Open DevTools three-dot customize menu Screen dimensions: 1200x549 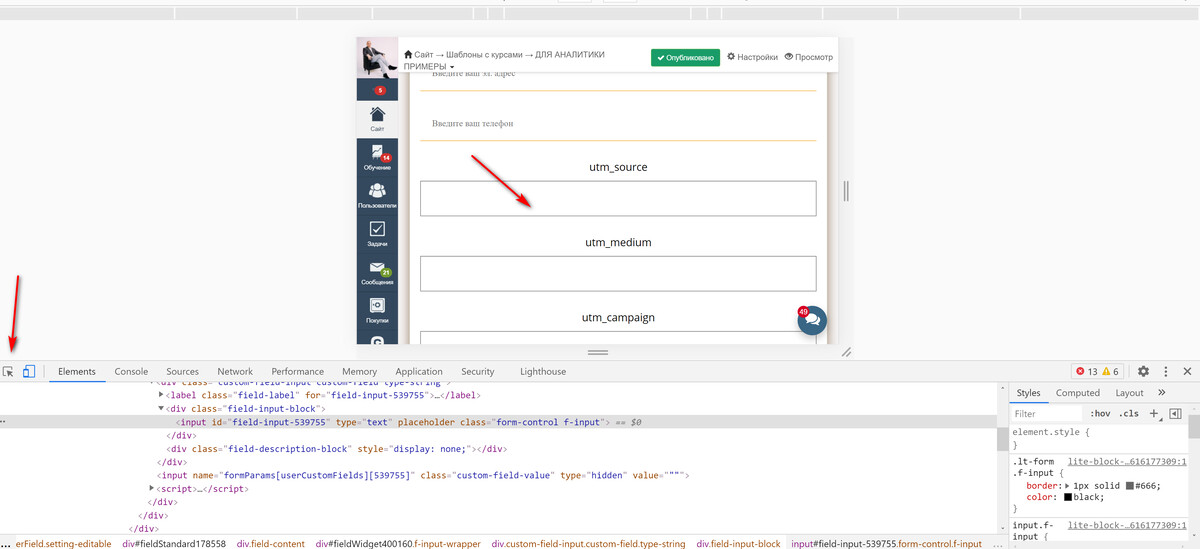[1166, 371]
